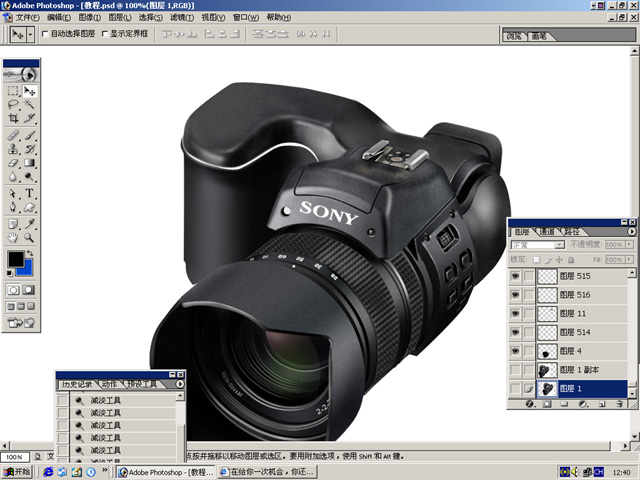Image resolution: width=640 pixels, height=480 pixels.
Task: Open the 不透明度 opacity slider arrow
Action: (x=629, y=244)
